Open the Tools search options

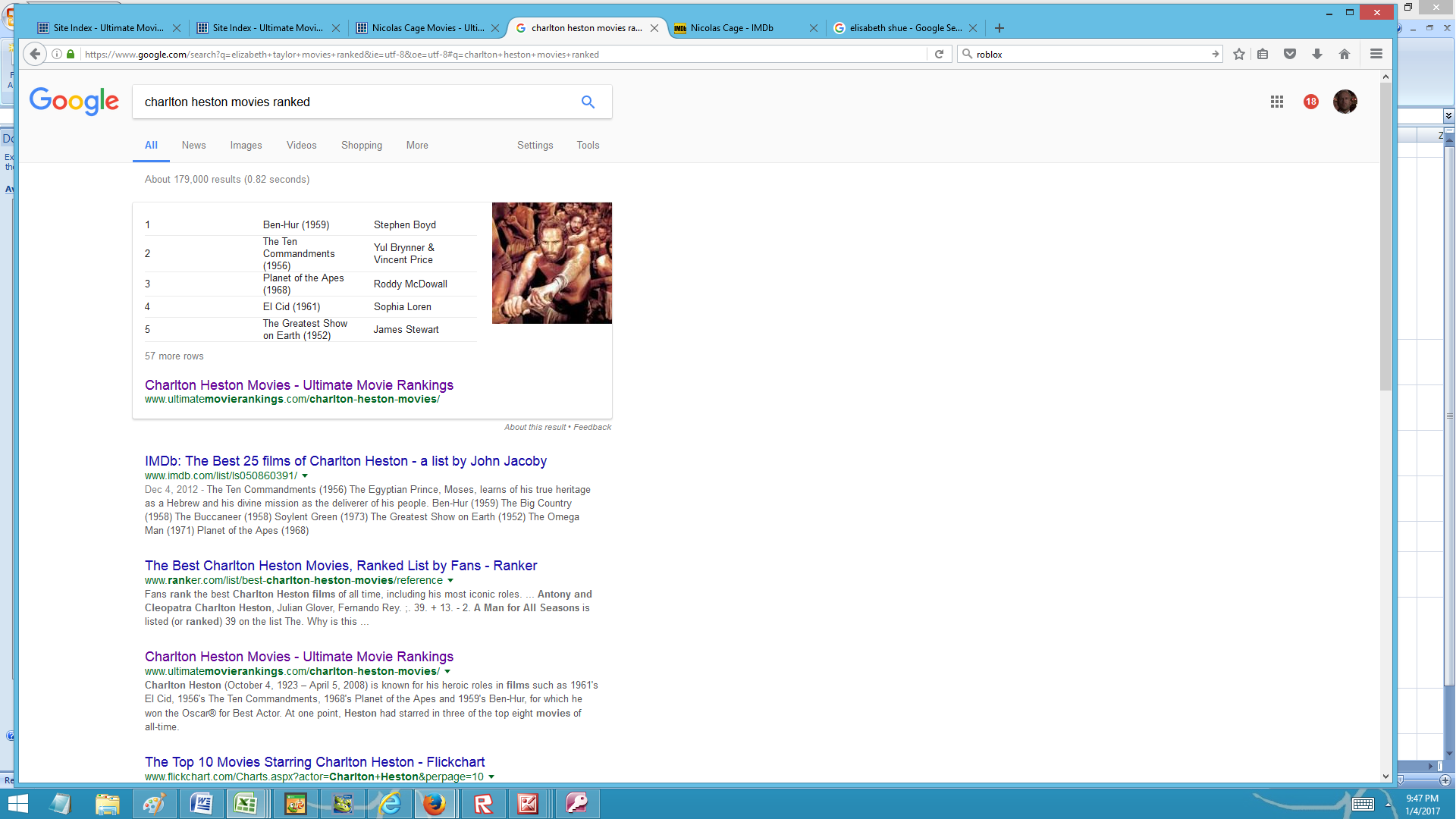tap(588, 145)
